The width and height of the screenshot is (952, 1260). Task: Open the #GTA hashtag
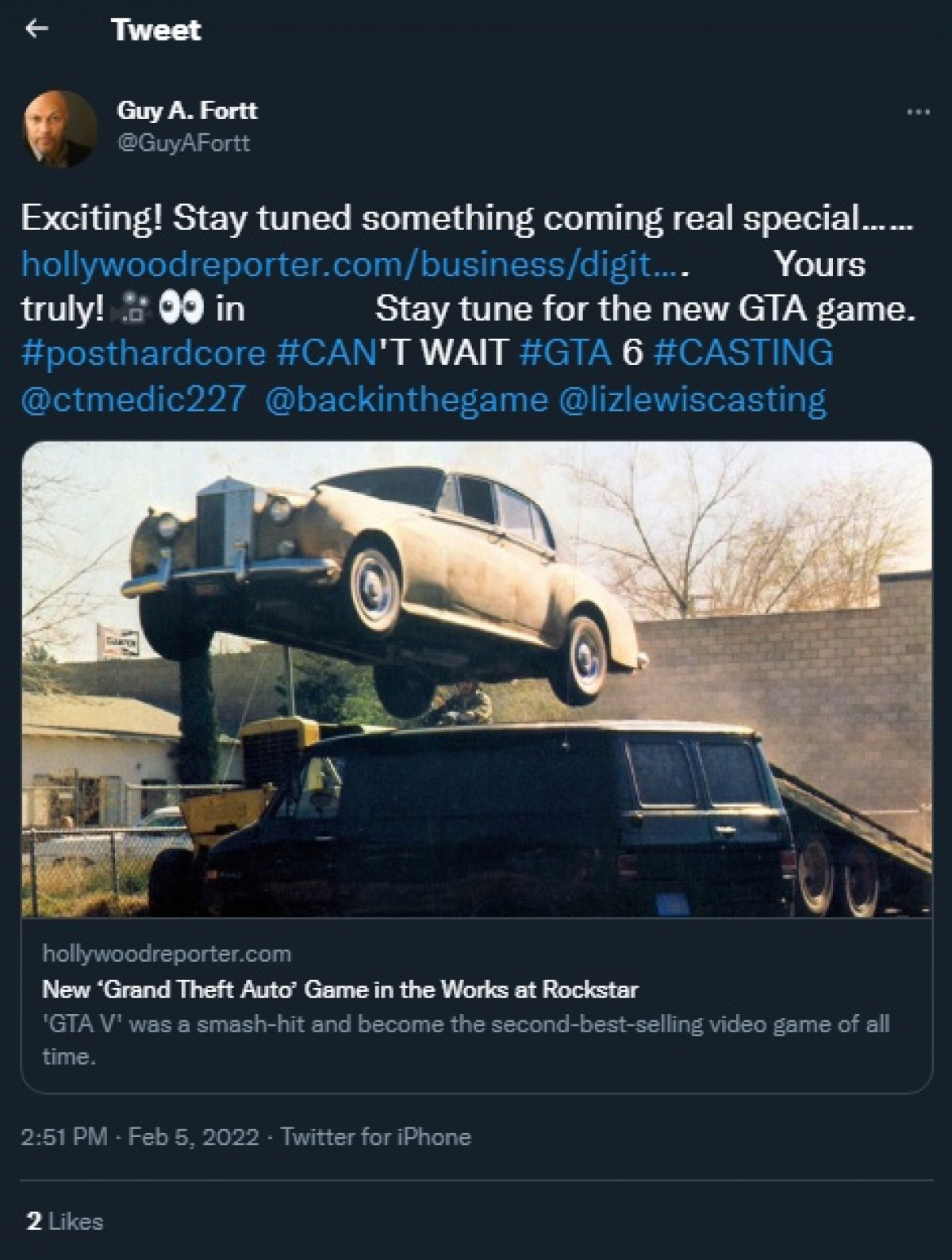(x=566, y=352)
